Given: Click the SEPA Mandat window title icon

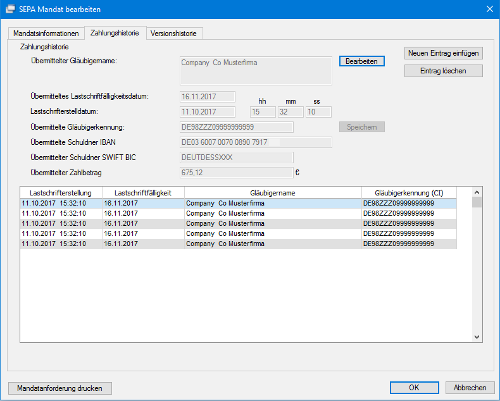Looking at the screenshot, I should (10, 9).
